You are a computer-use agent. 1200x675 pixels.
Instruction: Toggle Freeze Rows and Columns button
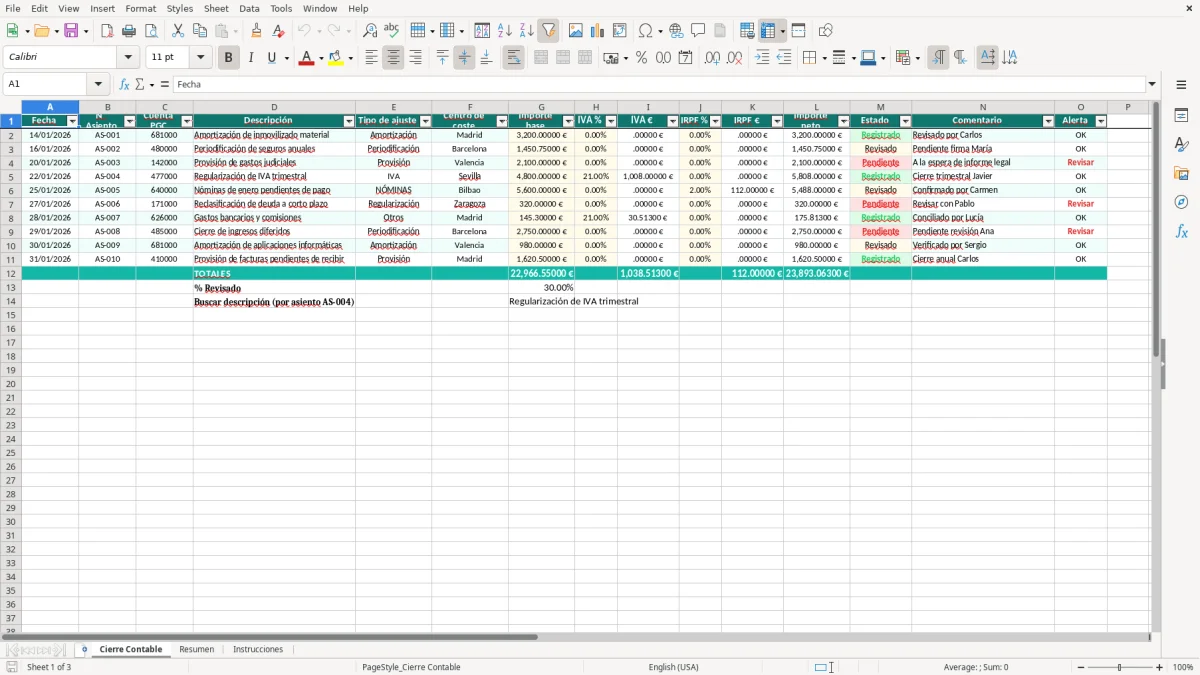(x=768, y=31)
